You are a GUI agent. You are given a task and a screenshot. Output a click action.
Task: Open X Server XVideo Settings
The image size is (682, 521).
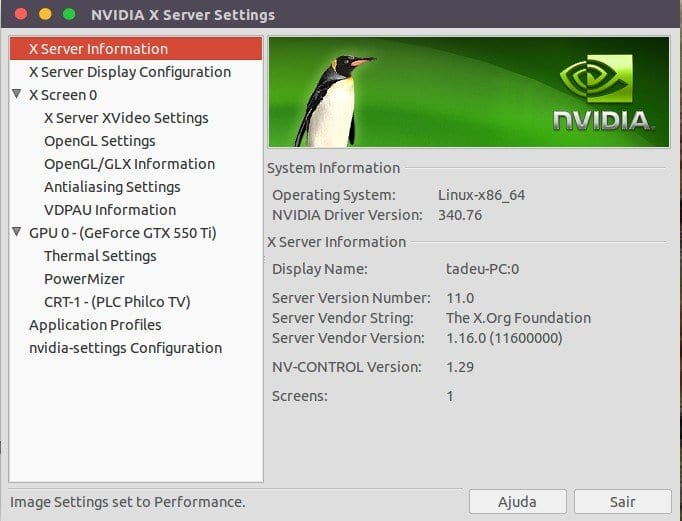pyautogui.click(x=126, y=118)
